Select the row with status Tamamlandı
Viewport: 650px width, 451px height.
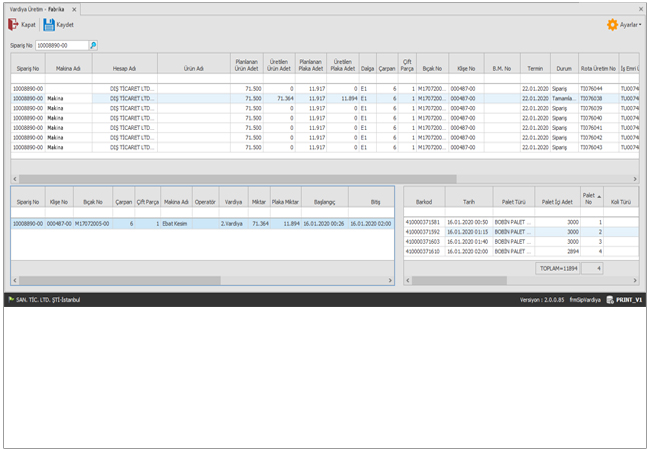tap(563, 99)
